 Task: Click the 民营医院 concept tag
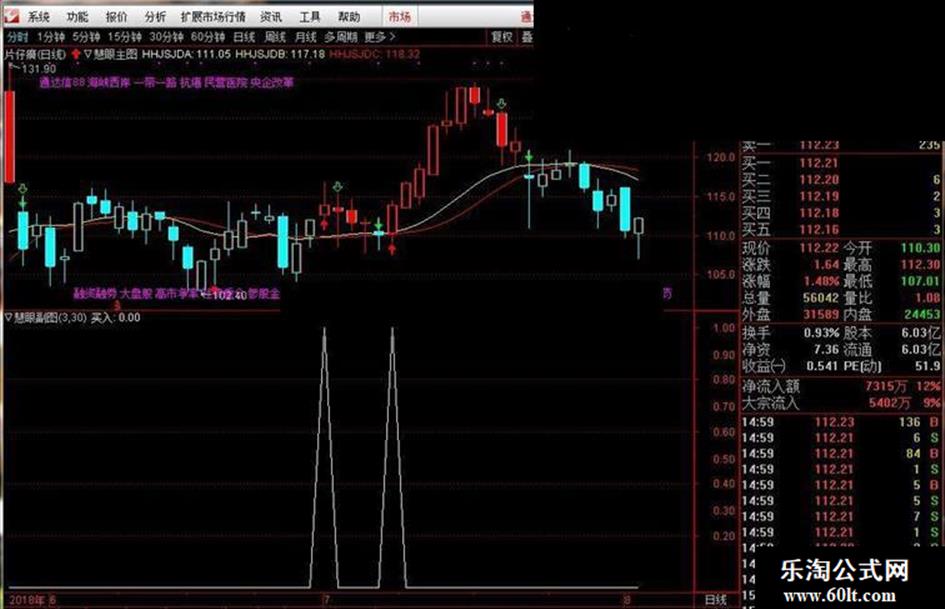[x=225, y=83]
